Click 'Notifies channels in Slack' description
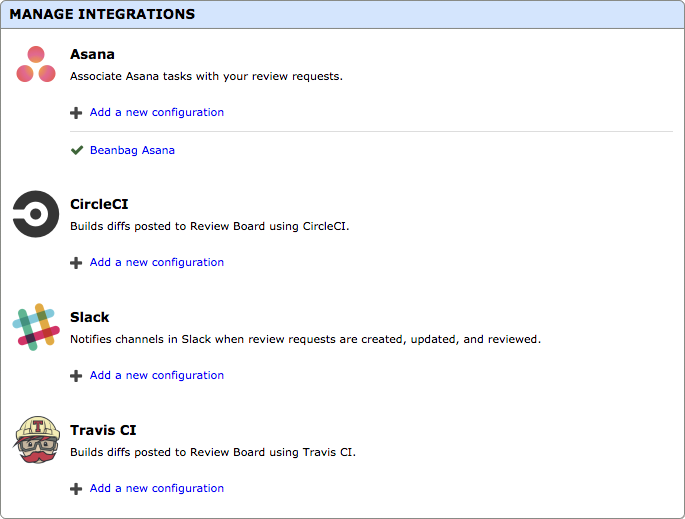The width and height of the screenshot is (685, 519). (x=305, y=339)
